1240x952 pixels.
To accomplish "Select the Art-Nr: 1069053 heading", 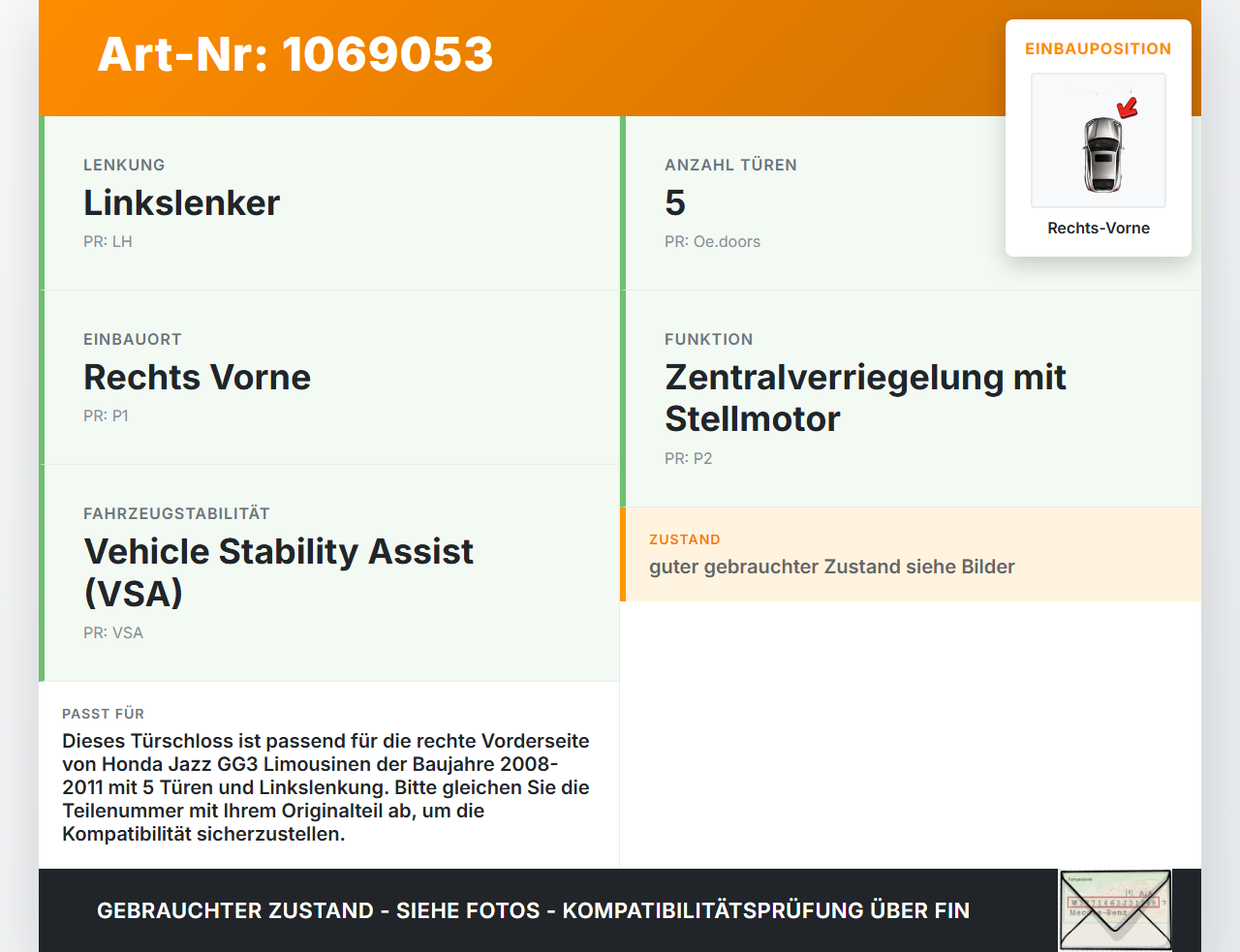I will pos(295,54).
